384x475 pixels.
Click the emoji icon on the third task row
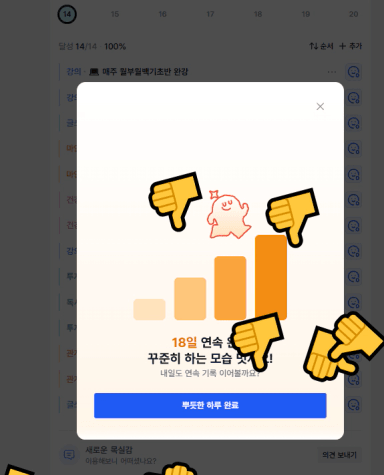353,123
